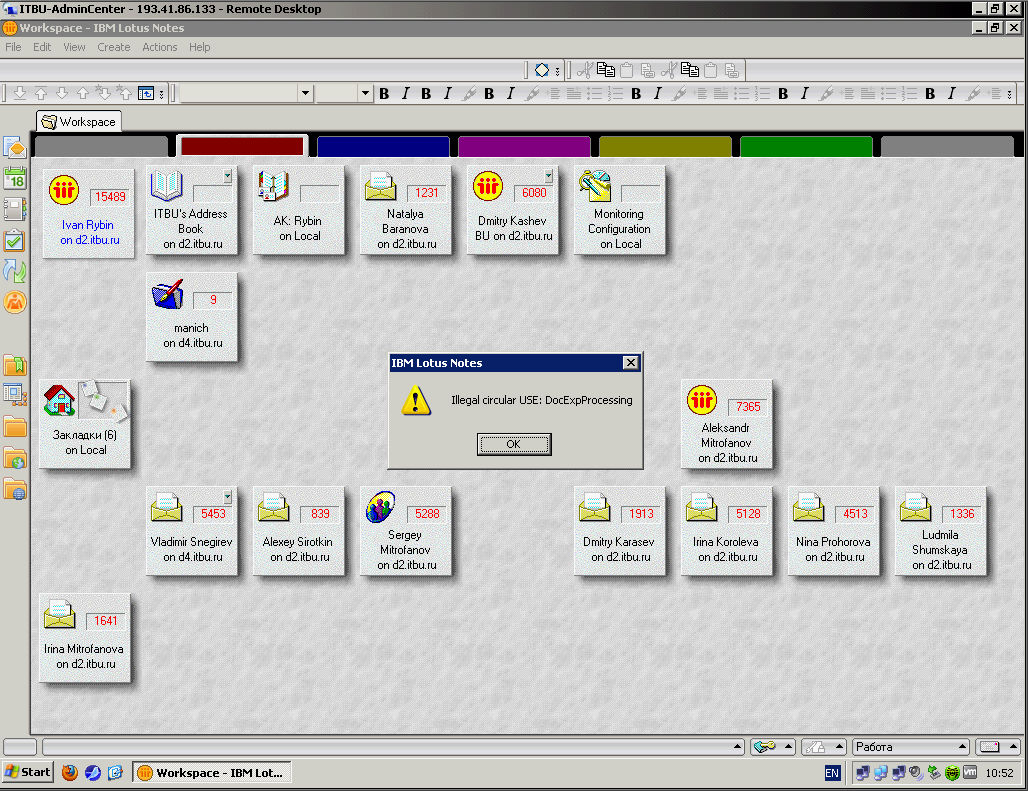Expand the arrow on Vladimir Snegirev tile
Viewport: 1028px width, 791px height.
(227, 497)
